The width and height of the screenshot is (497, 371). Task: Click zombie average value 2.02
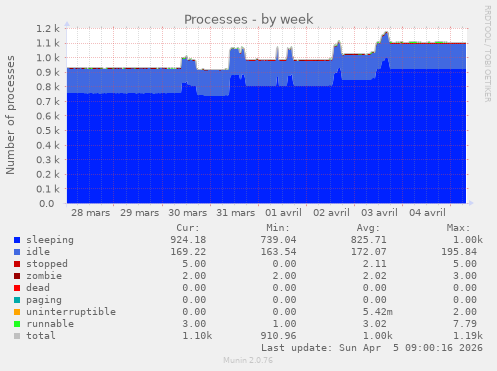(375, 276)
